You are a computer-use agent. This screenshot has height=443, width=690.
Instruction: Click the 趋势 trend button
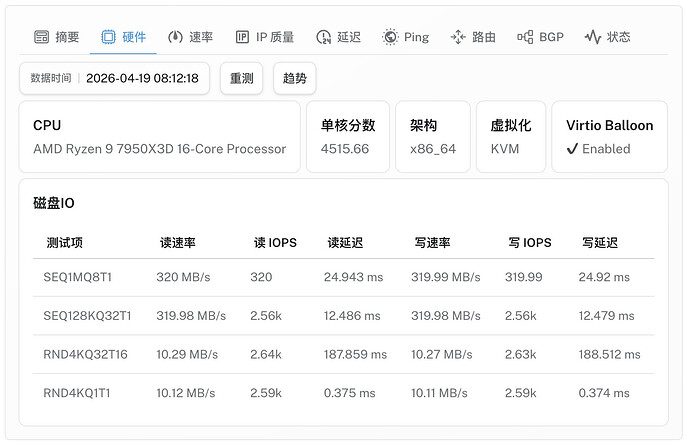click(294, 78)
